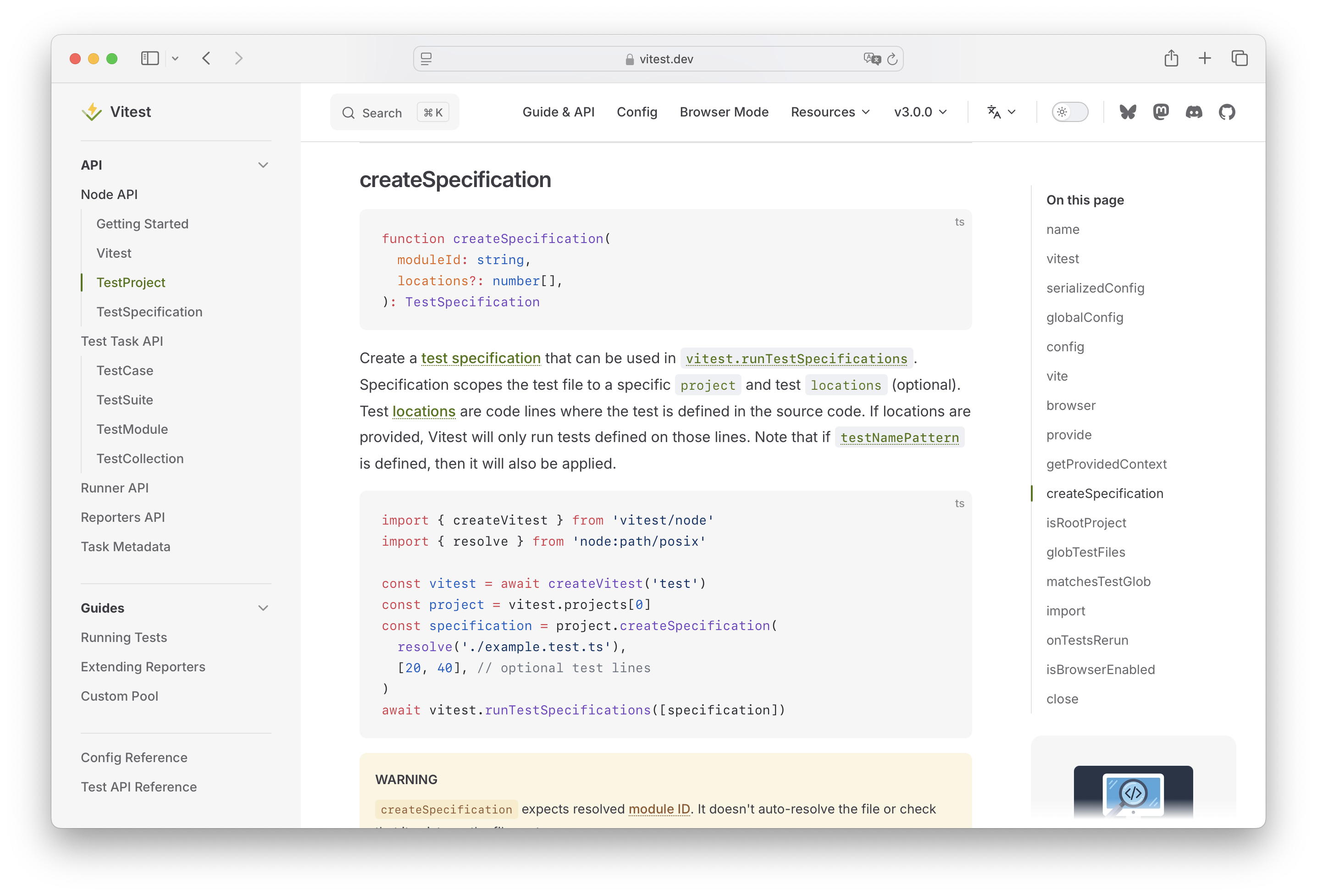Image resolution: width=1317 pixels, height=896 pixels.
Task: Click the module ID link in warning
Action: pos(658,809)
